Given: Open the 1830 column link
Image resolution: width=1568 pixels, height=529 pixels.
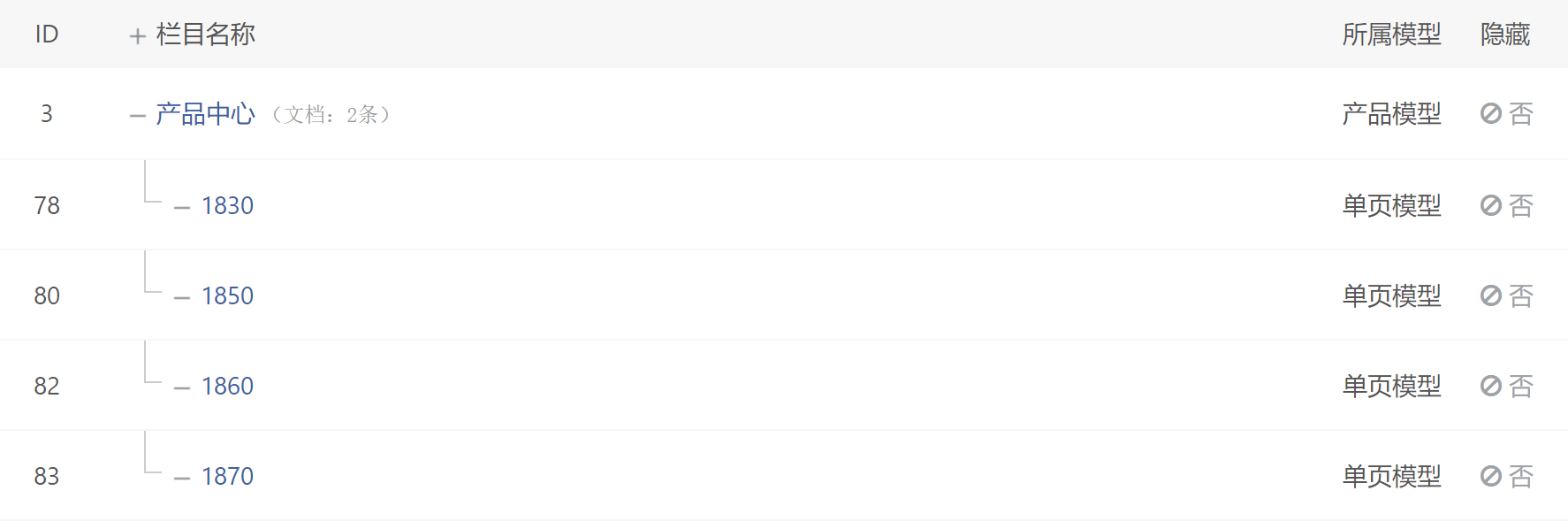Looking at the screenshot, I should coord(227,205).
